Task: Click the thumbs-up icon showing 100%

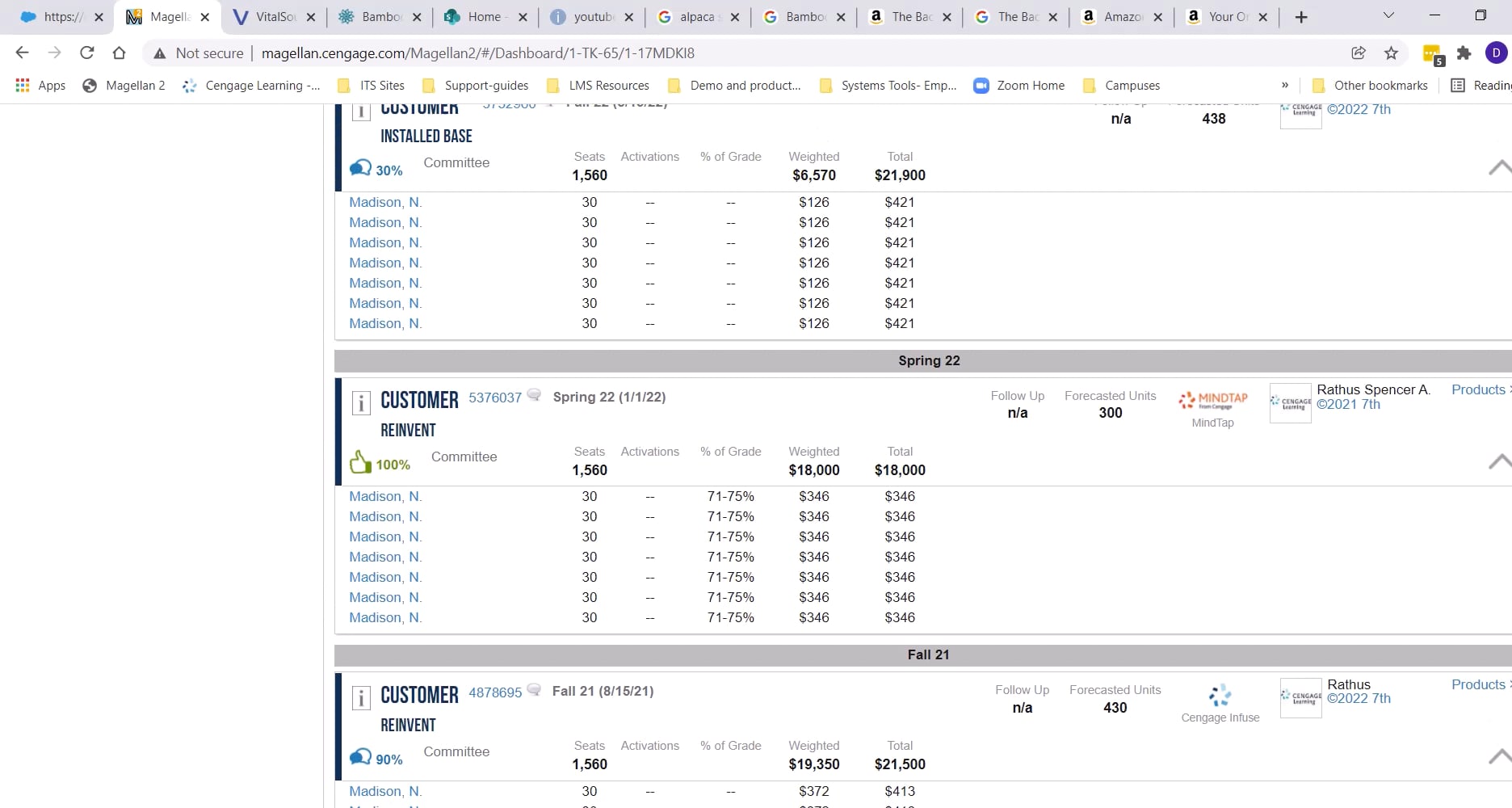Action: (360, 461)
